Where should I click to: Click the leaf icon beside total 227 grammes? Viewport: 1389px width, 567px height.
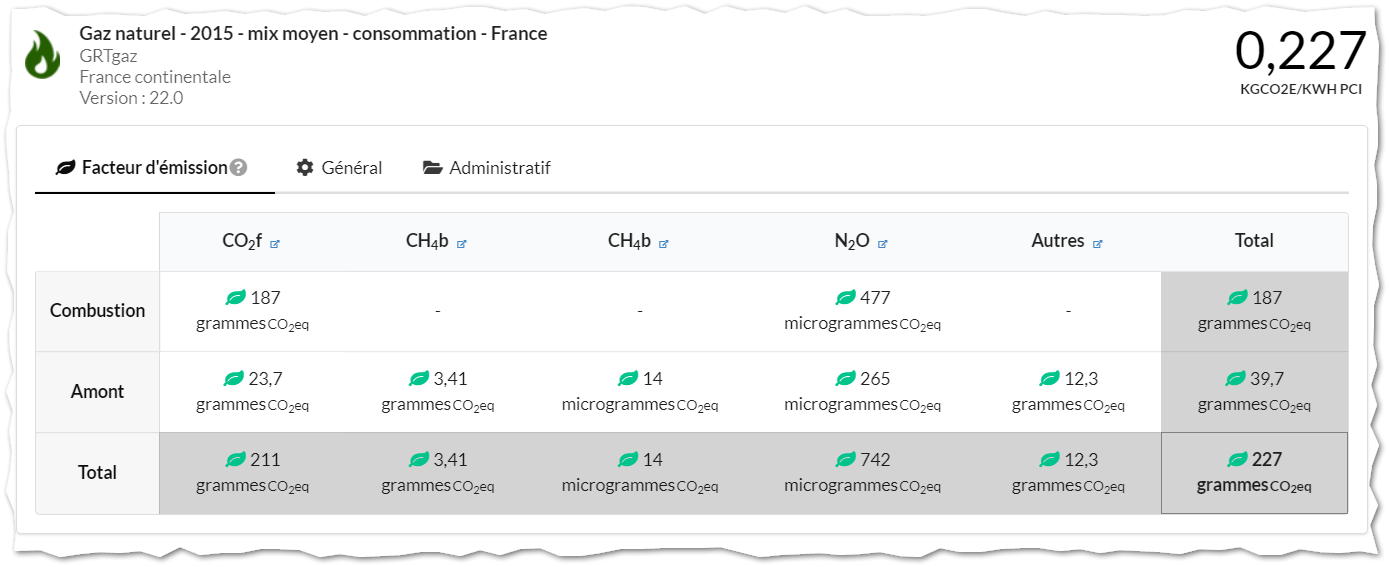(1237, 460)
